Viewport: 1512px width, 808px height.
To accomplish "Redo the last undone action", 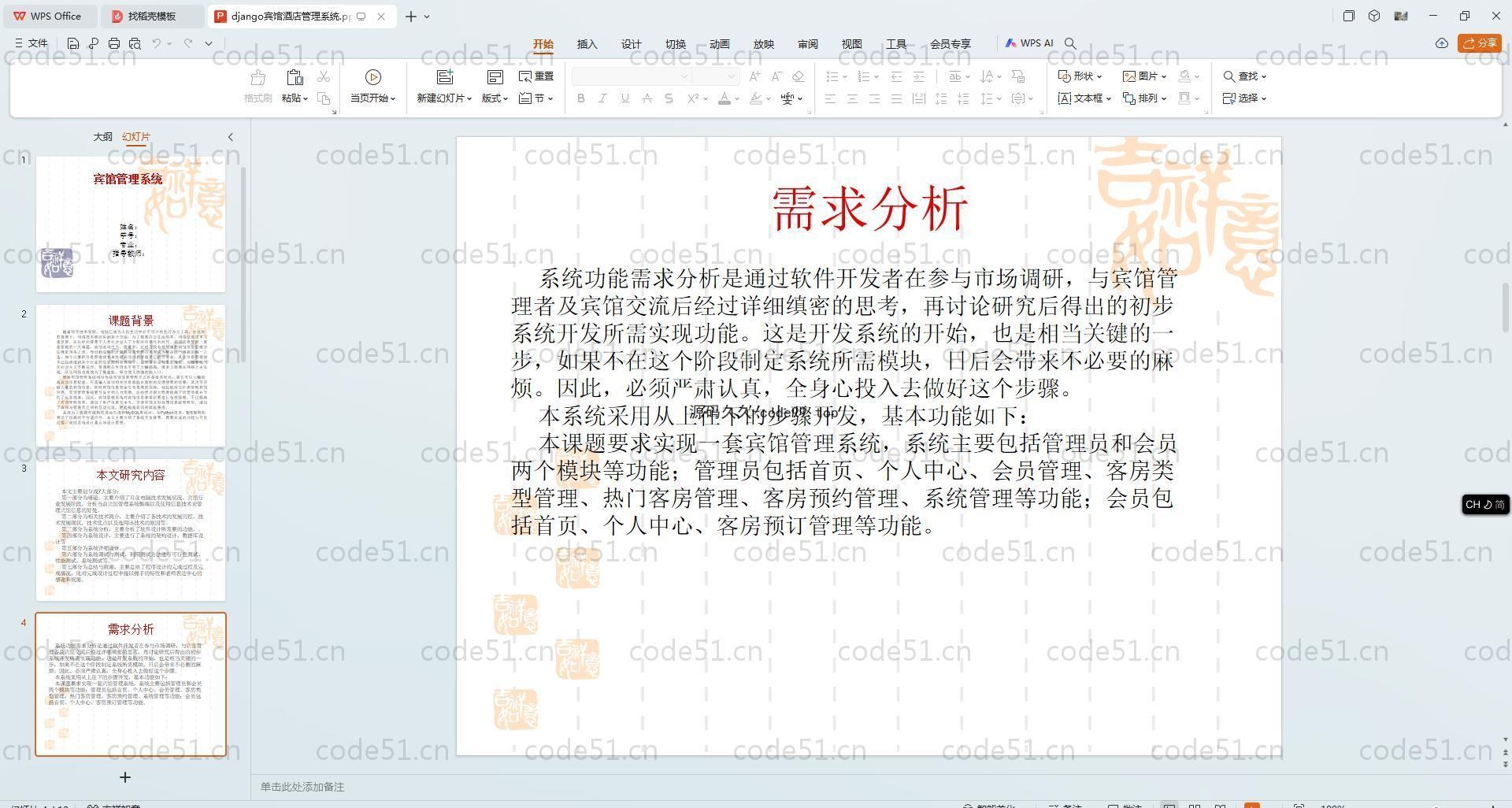I will click(x=188, y=43).
